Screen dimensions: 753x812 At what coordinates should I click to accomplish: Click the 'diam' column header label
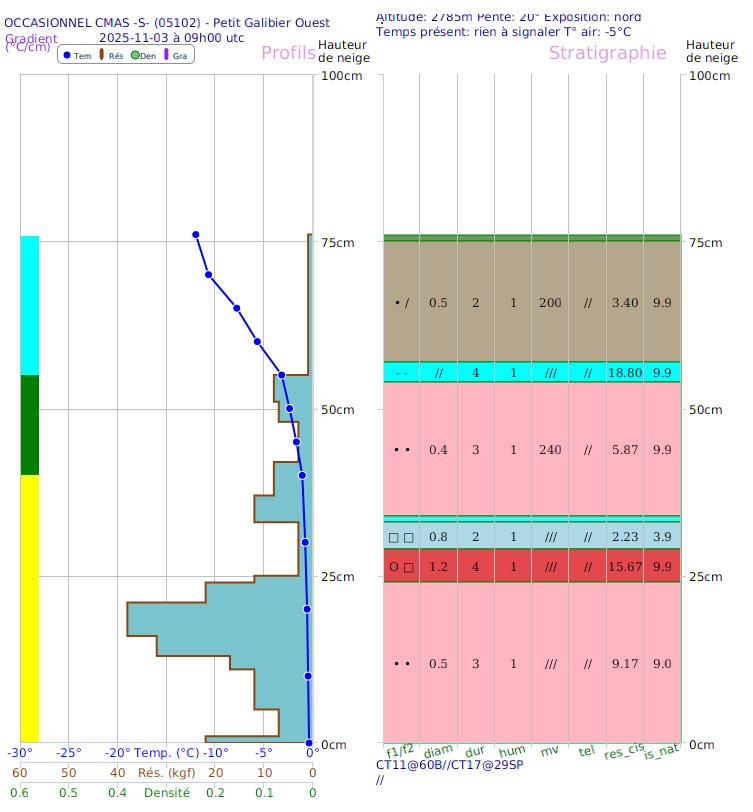click(437, 752)
